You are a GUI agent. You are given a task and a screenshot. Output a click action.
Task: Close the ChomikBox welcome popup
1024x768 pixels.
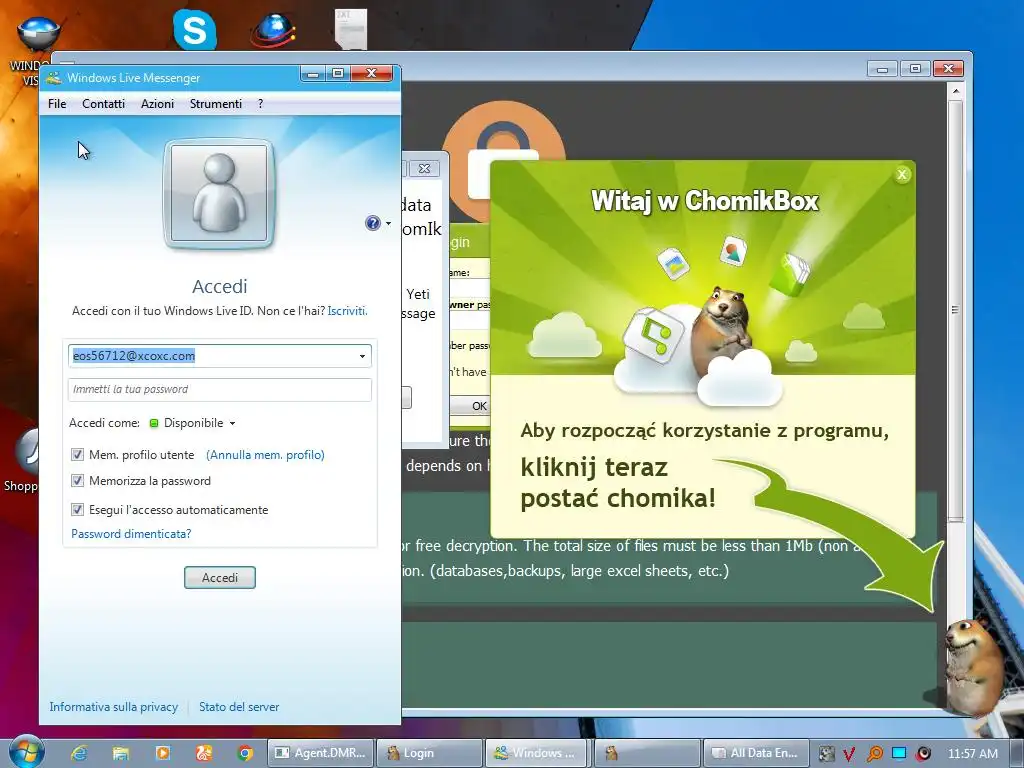902,174
